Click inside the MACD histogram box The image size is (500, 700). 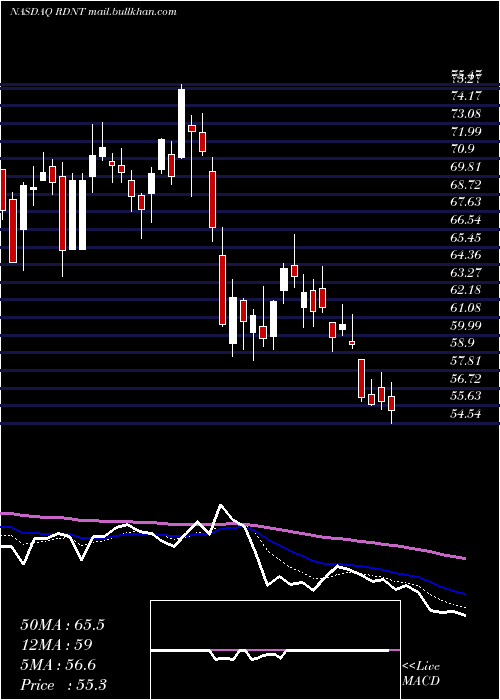275,650
